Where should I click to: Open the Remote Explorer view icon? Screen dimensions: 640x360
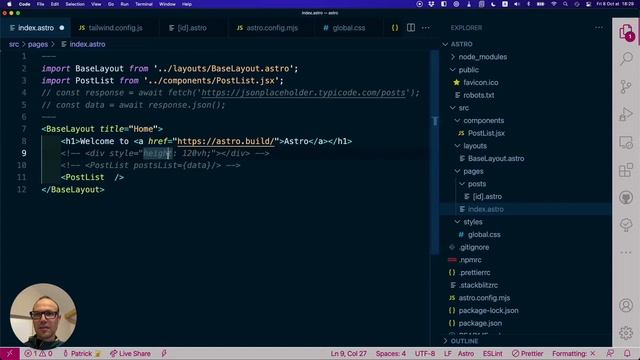pyautogui.click(x=626, y=142)
